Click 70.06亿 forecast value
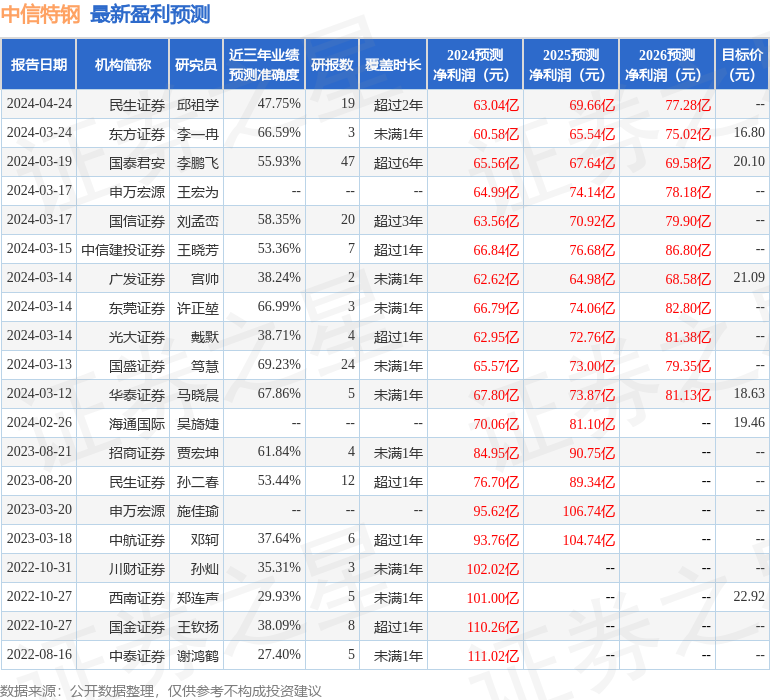Screen dimensions: 770x700 point(495,423)
